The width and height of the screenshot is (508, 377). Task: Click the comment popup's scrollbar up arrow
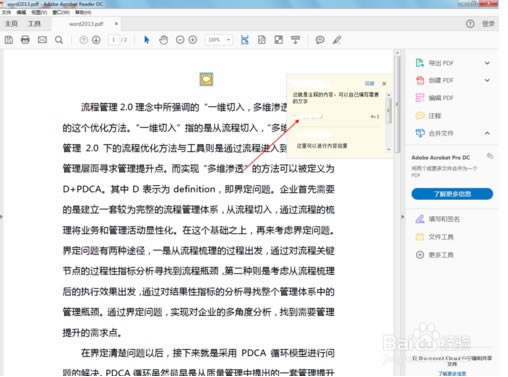pos(388,95)
